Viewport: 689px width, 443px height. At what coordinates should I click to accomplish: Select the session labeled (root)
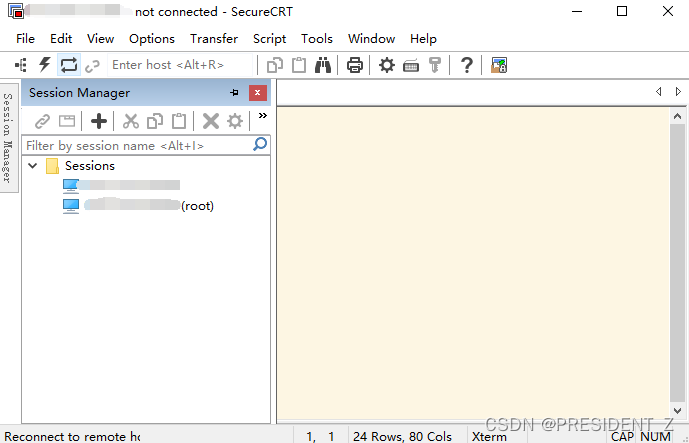(138, 206)
